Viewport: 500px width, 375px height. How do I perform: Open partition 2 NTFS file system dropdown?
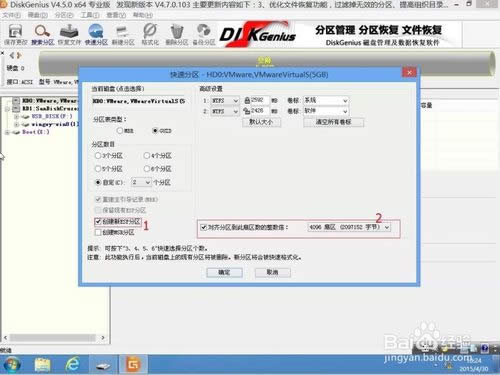225,111
